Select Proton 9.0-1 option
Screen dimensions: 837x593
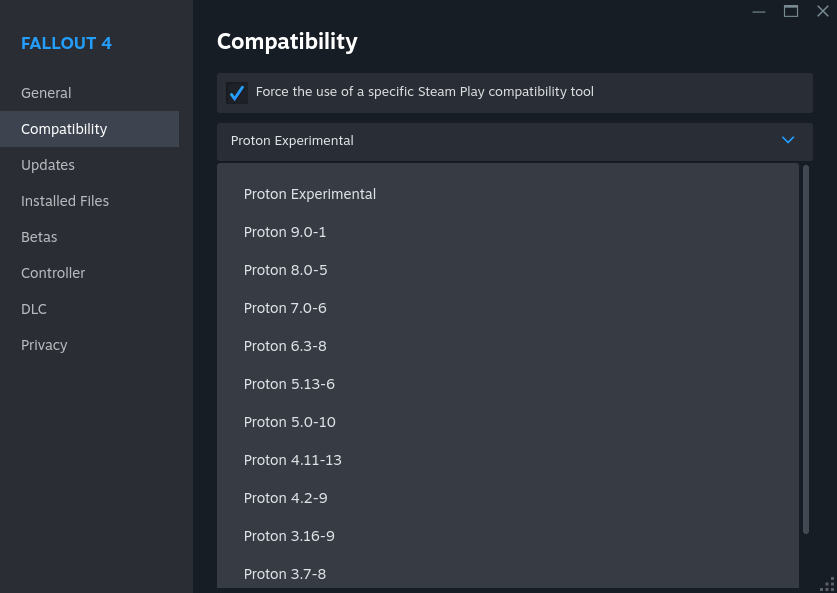[285, 232]
